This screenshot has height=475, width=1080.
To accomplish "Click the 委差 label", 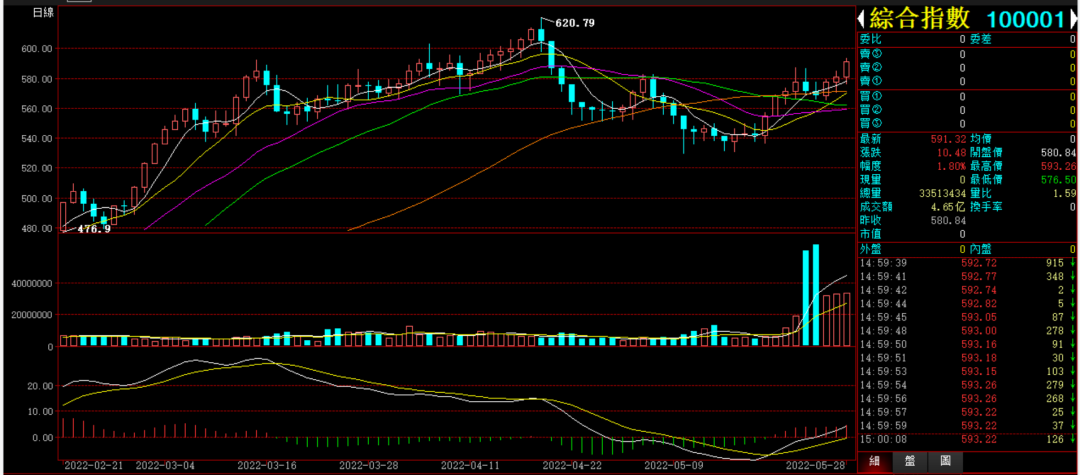I will point(981,39).
